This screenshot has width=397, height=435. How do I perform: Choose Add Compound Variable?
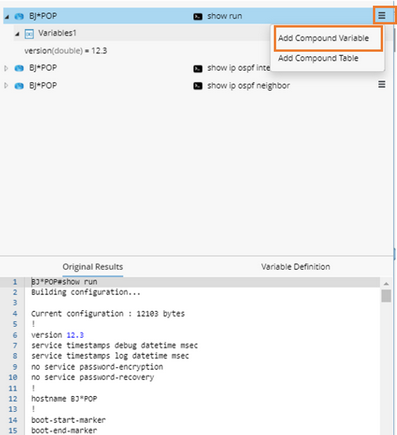323,38
